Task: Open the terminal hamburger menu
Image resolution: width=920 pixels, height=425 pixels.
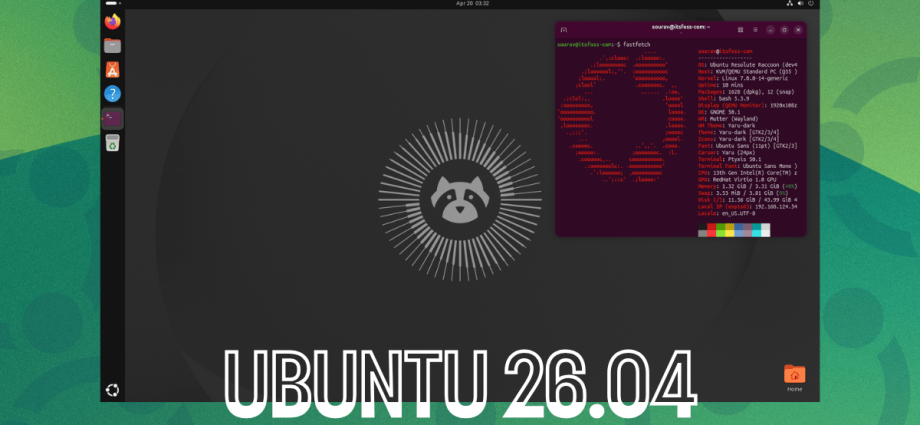Action: point(755,29)
